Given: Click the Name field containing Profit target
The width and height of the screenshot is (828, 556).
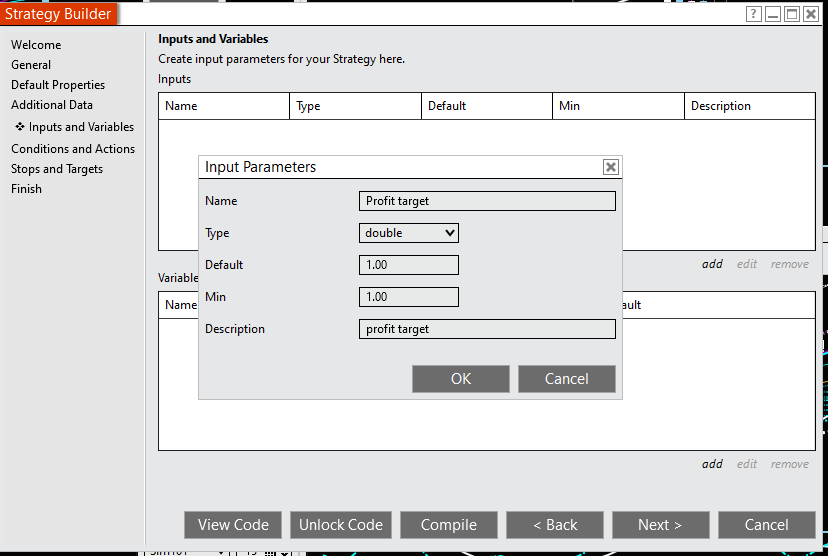Looking at the screenshot, I should (x=487, y=201).
